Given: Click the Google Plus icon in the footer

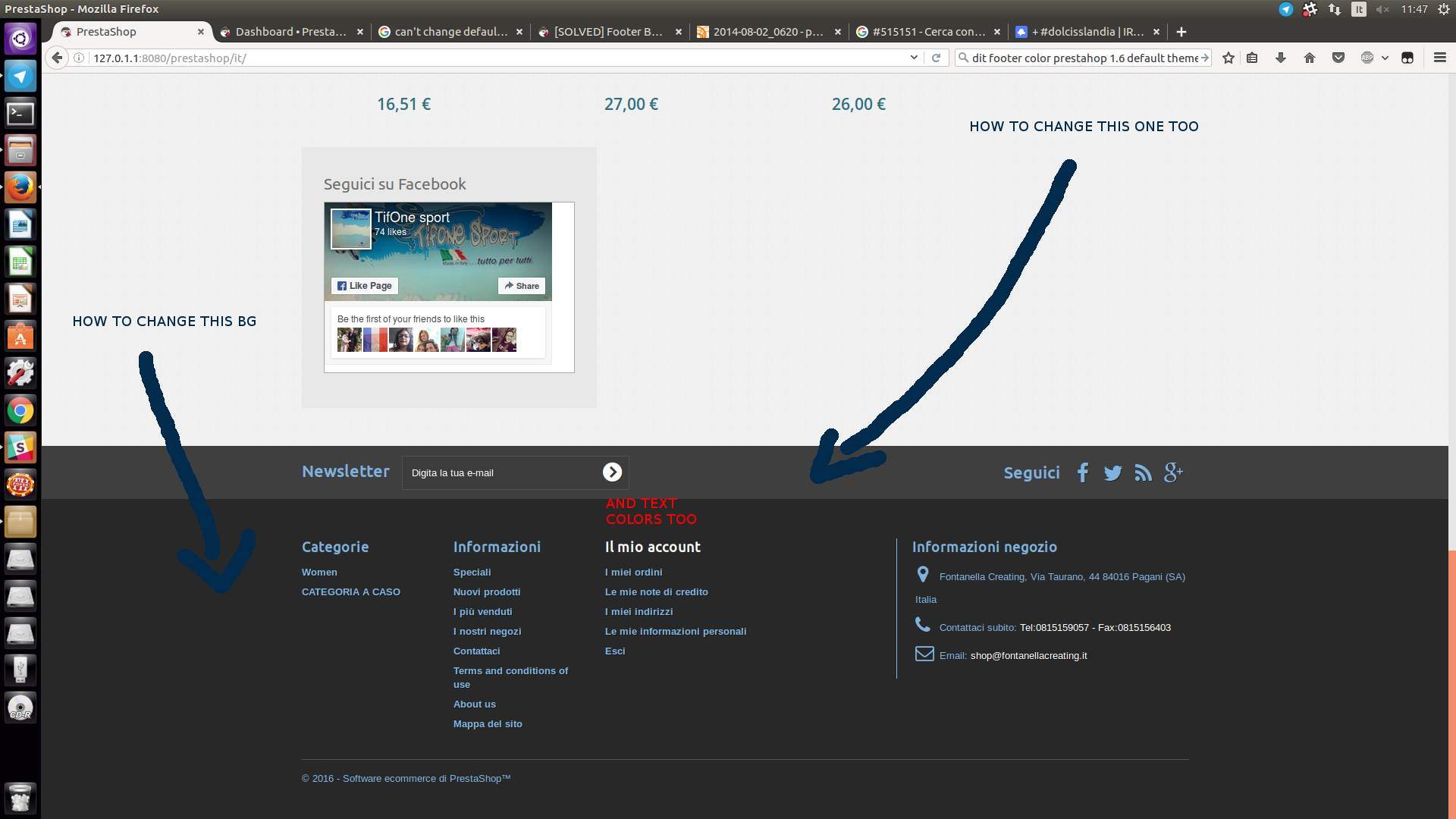Looking at the screenshot, I should (x=1173, y=472).
